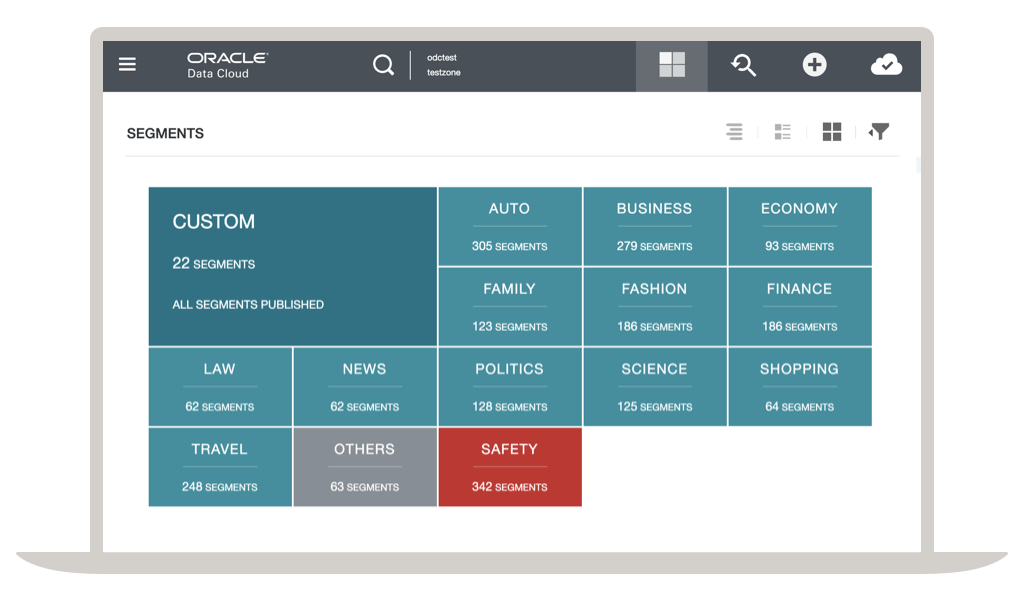Image resolution: width=1024 pixels, height=600 pixels.
Task: Switch to tile grid view icon
Action: tap(831, 131)
